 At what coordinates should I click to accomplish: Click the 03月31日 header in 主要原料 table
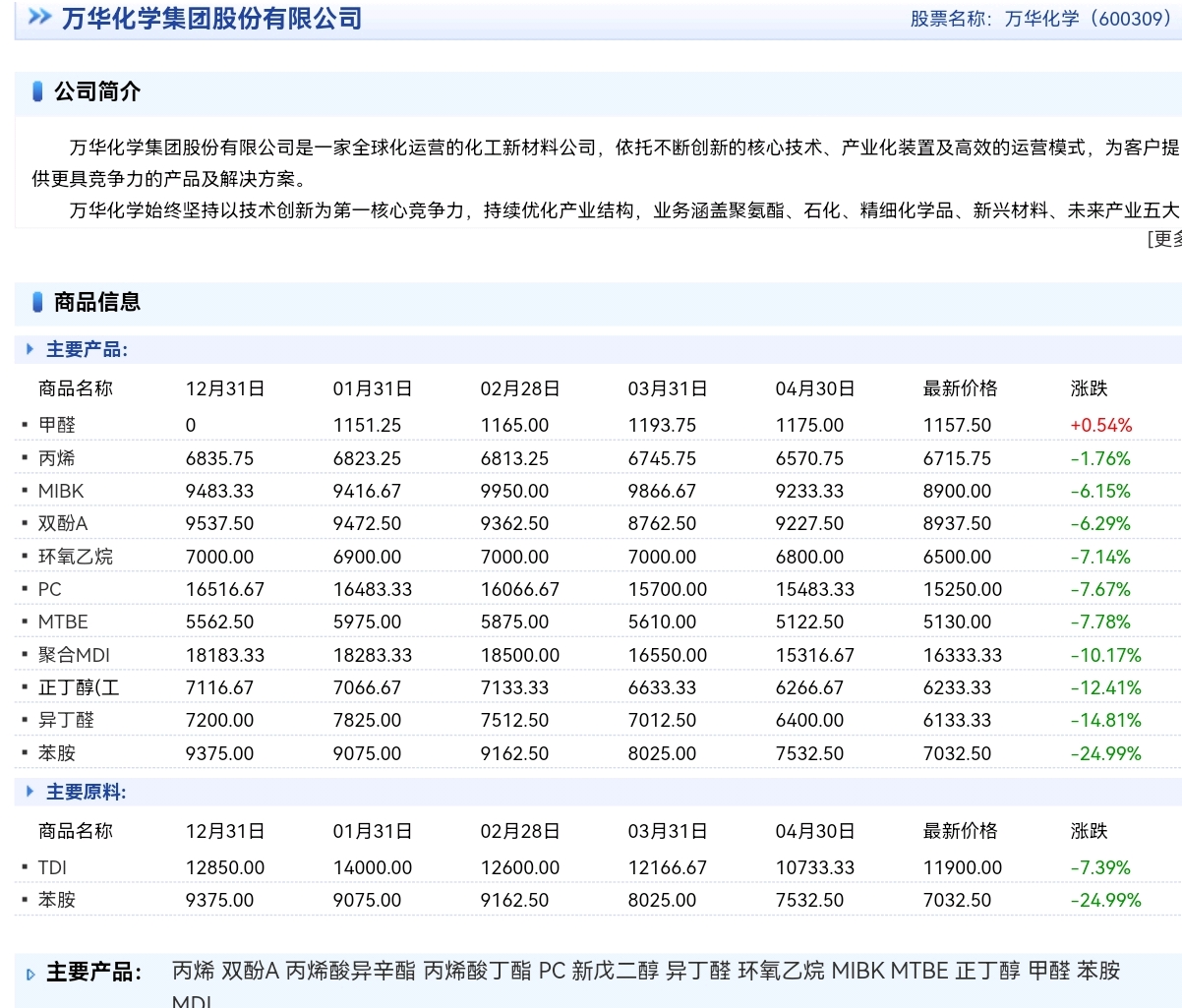[x=668, y=831]
